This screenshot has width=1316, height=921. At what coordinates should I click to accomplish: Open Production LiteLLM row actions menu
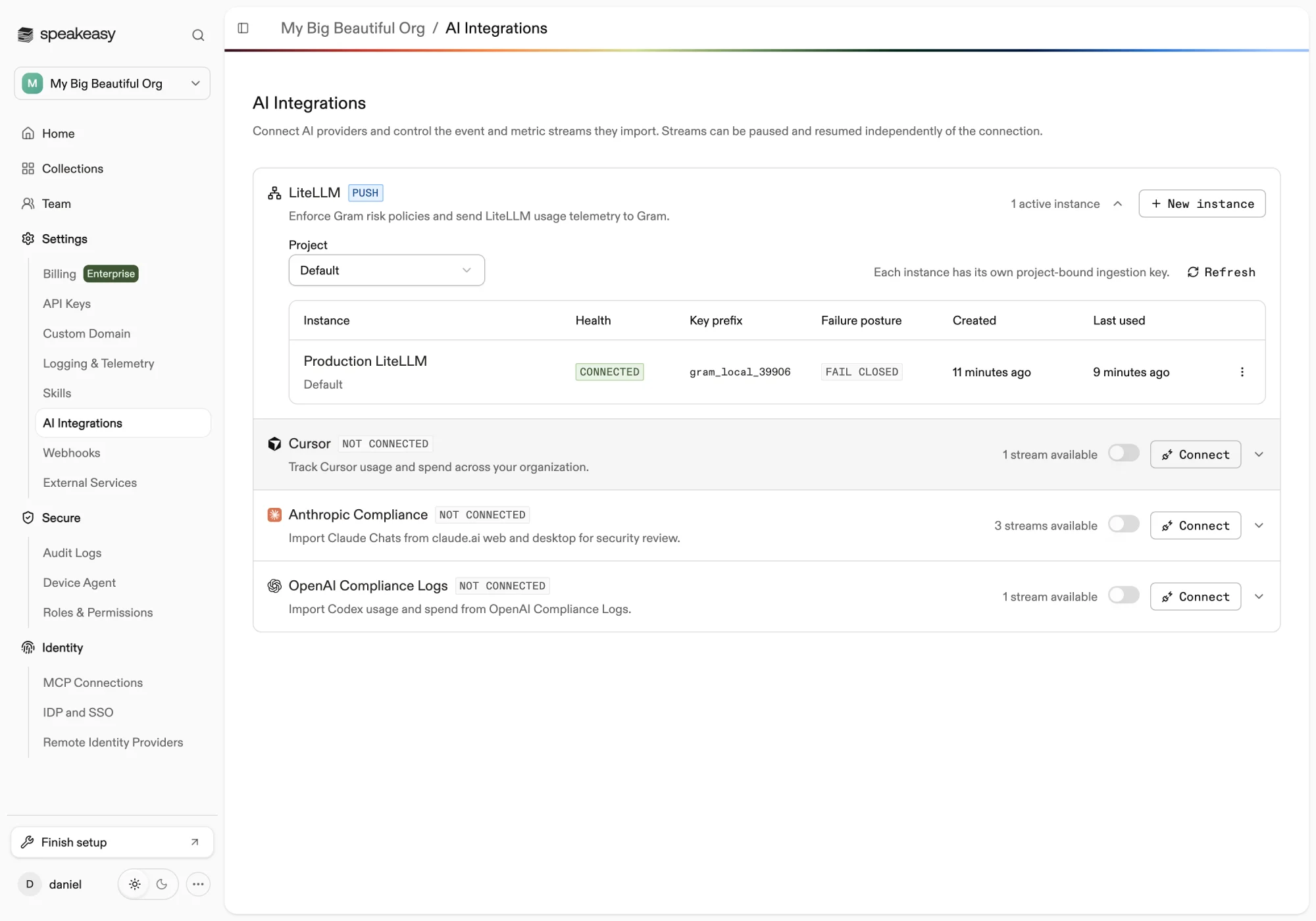pyautogui.click(x=1242, y=372)
